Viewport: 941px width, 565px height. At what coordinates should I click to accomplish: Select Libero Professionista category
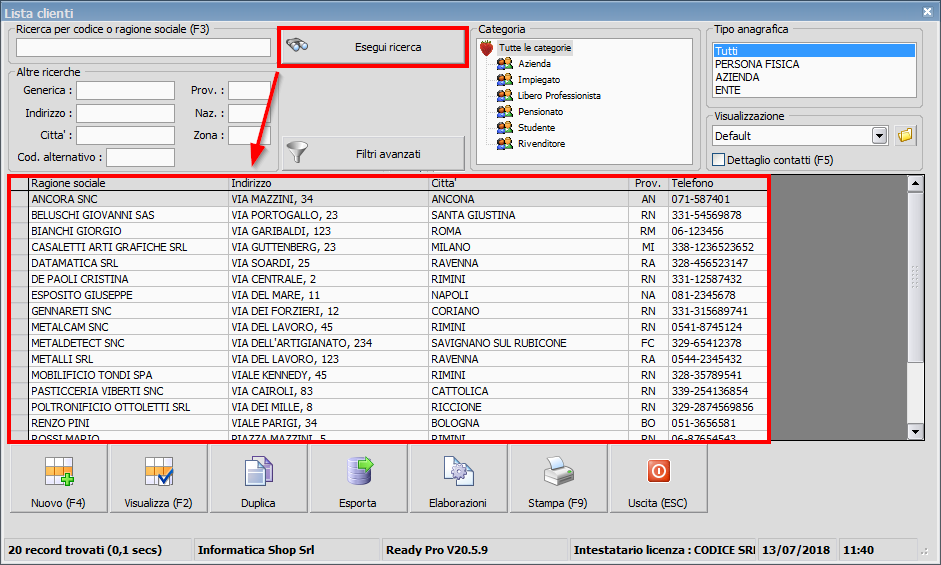pos(558,96)
